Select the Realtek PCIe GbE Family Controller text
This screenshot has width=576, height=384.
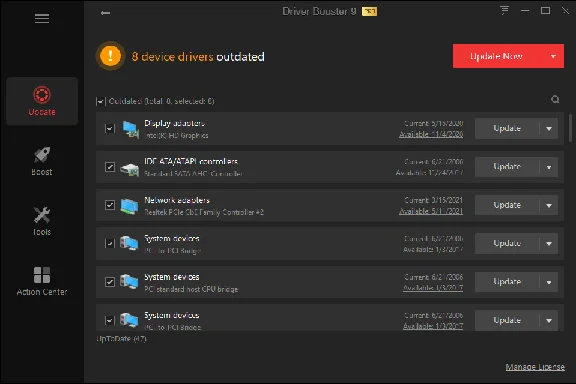(x=204, y=212)
